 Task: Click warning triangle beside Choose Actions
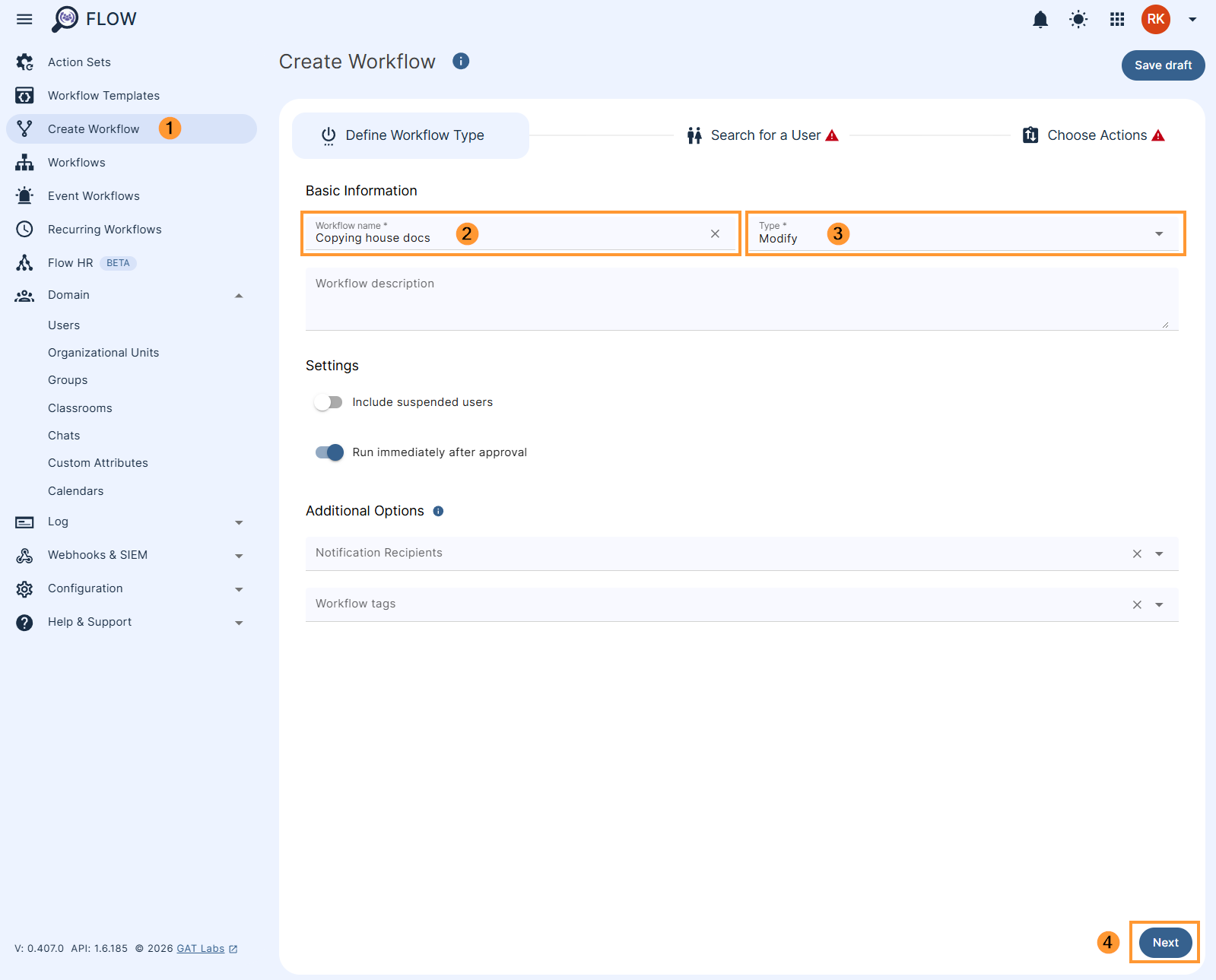tap(1158, 136)
